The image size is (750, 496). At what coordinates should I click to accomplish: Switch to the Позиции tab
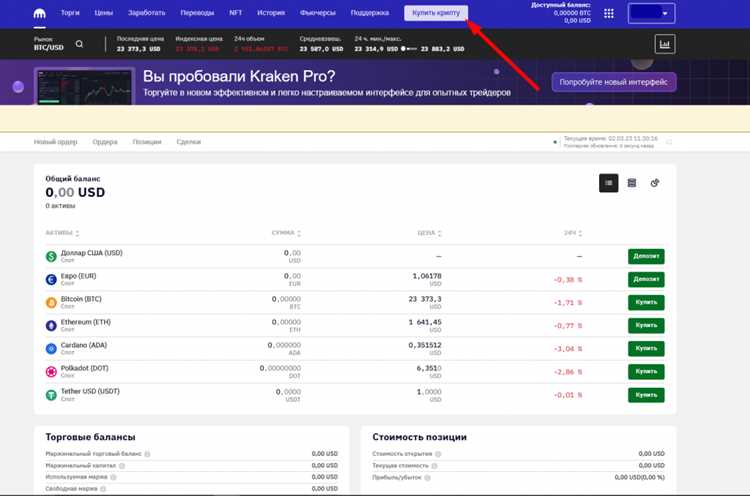coord(147,142)
